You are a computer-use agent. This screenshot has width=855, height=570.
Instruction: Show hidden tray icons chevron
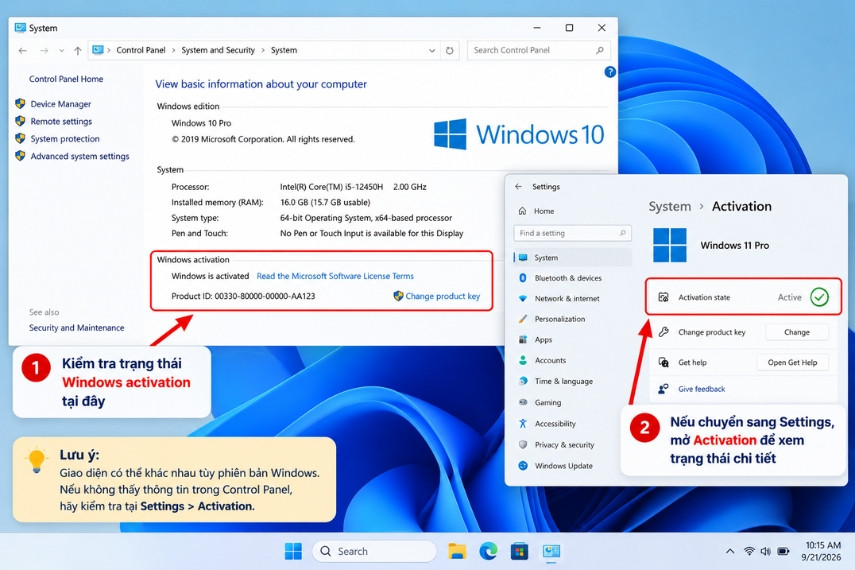click(x=730, y=551)
